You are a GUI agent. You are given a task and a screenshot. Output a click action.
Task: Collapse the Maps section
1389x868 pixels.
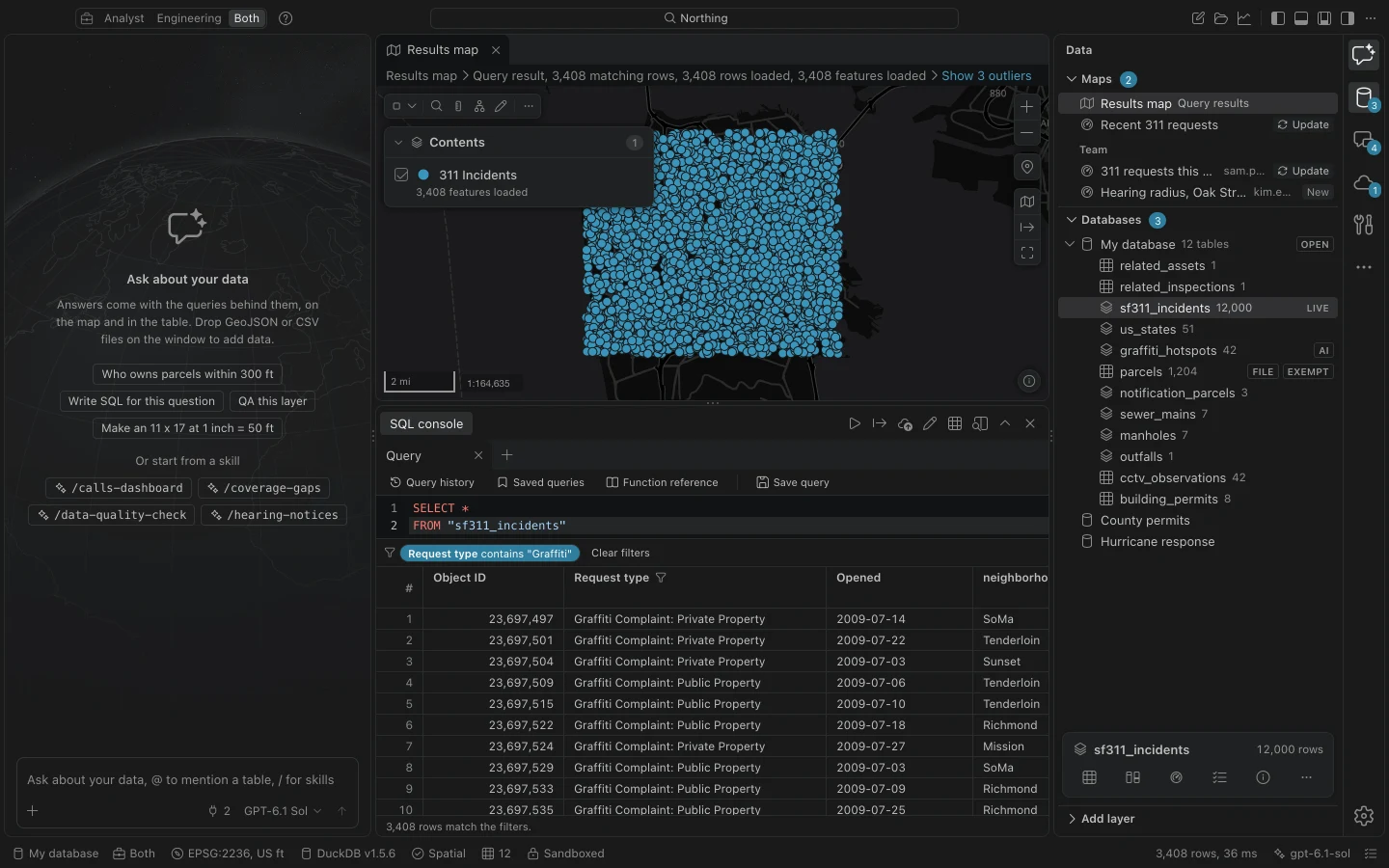[1072, 79]
